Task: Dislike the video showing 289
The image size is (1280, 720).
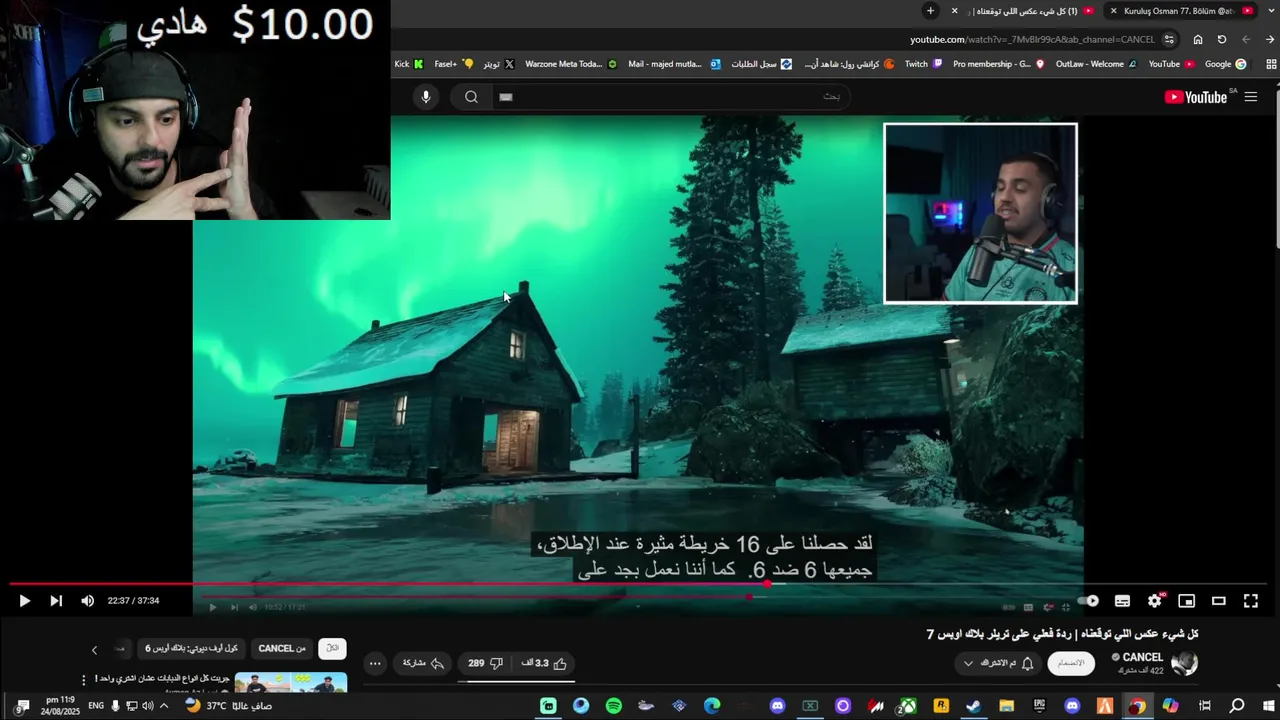Action: point(485,663)
